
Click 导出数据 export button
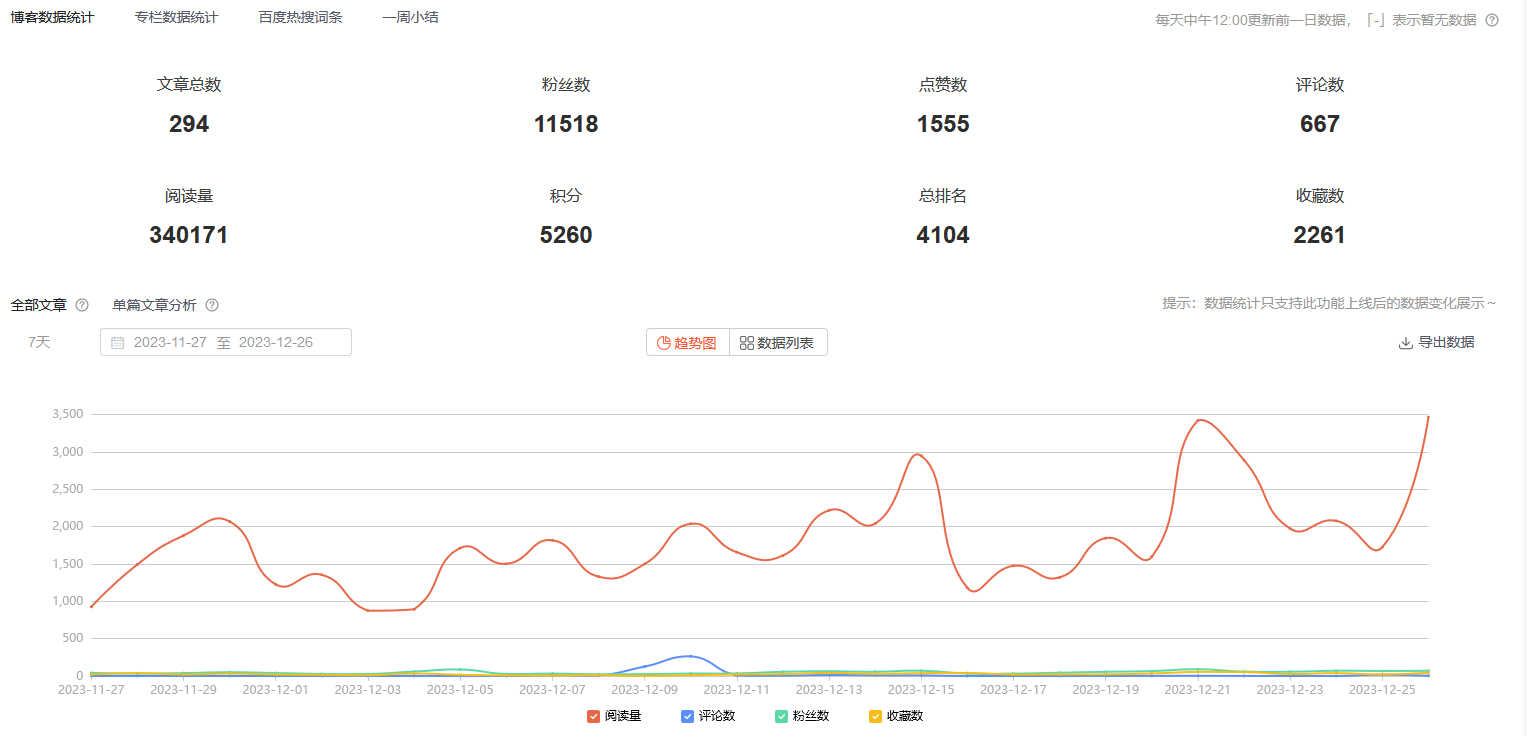[1436, 342]
